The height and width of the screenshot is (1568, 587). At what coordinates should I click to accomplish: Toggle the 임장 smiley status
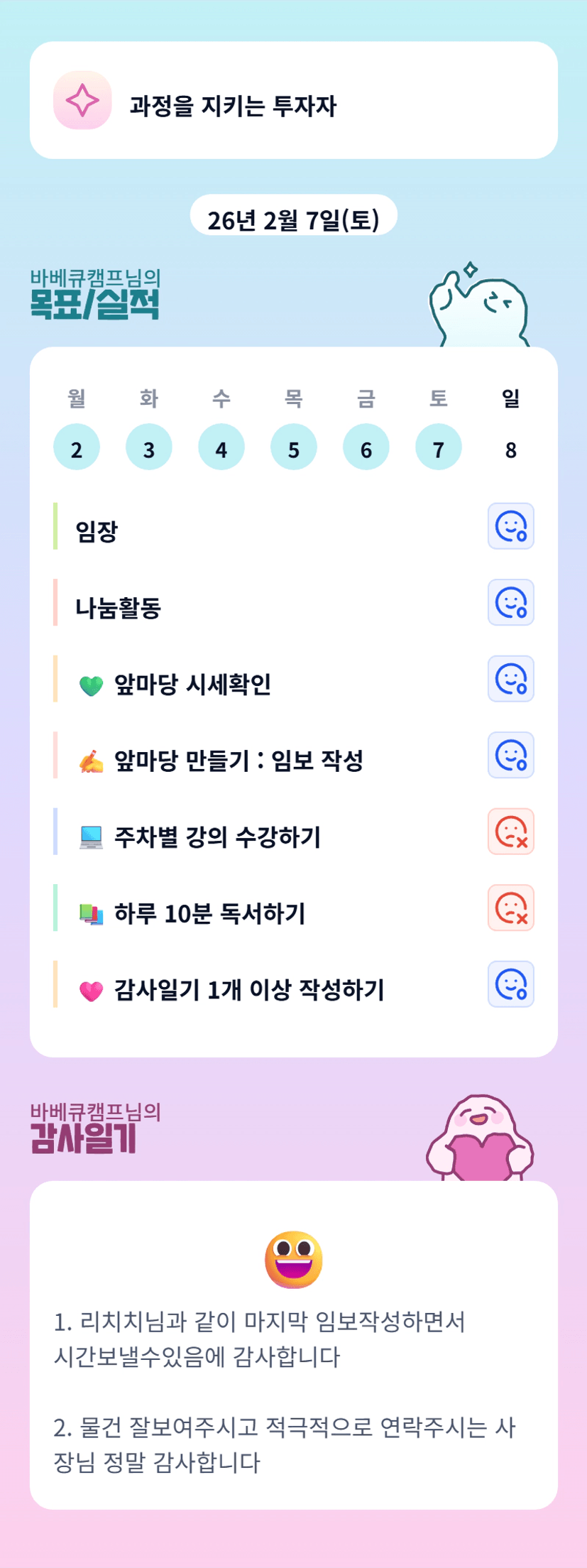coord(510,526)
